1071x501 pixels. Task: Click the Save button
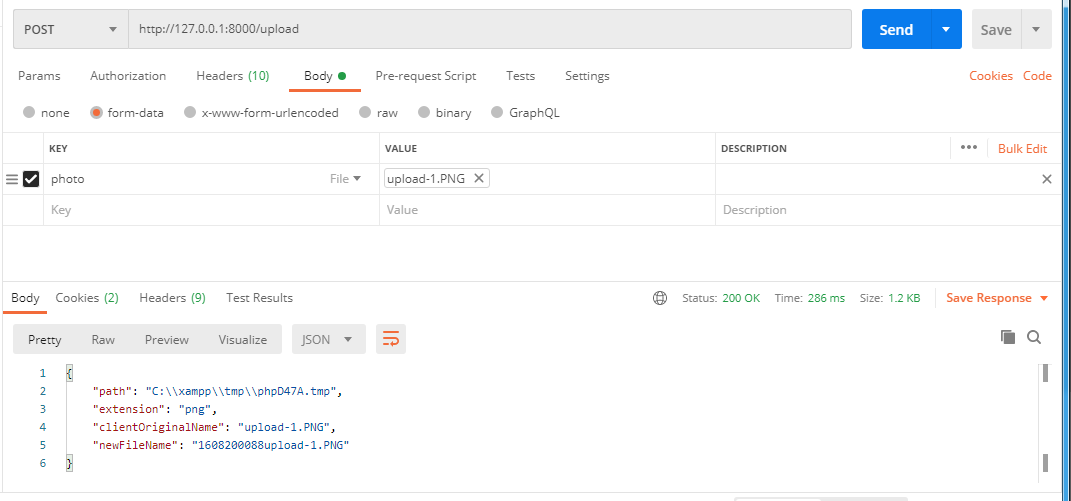996,29
